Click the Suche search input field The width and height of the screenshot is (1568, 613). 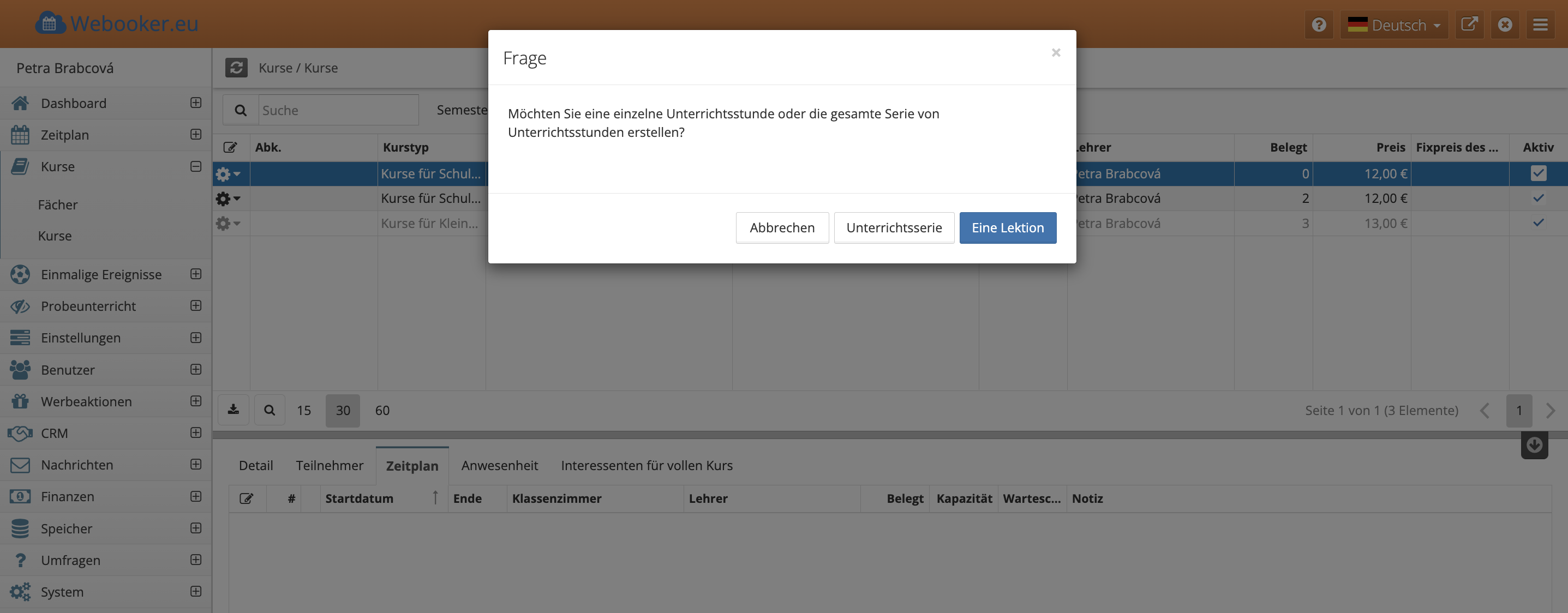pyautogui.click(x=338, y=110)
